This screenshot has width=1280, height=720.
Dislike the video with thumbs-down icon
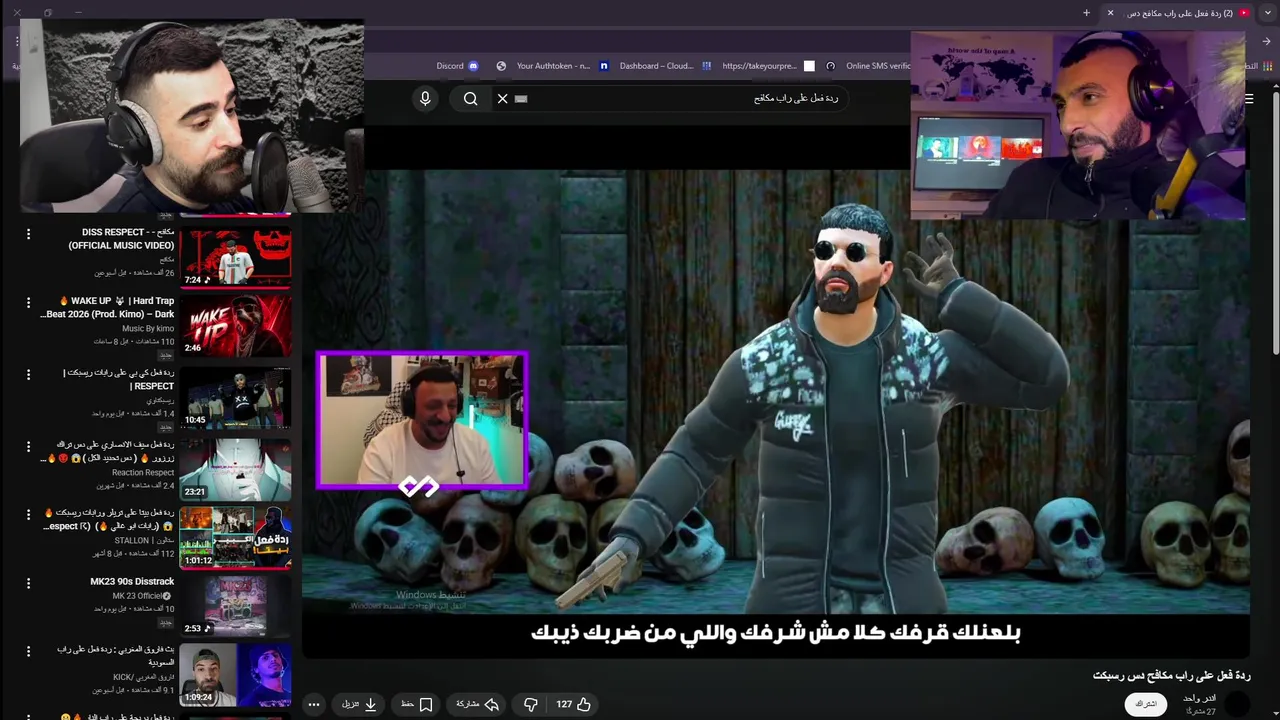pos(531,704)
